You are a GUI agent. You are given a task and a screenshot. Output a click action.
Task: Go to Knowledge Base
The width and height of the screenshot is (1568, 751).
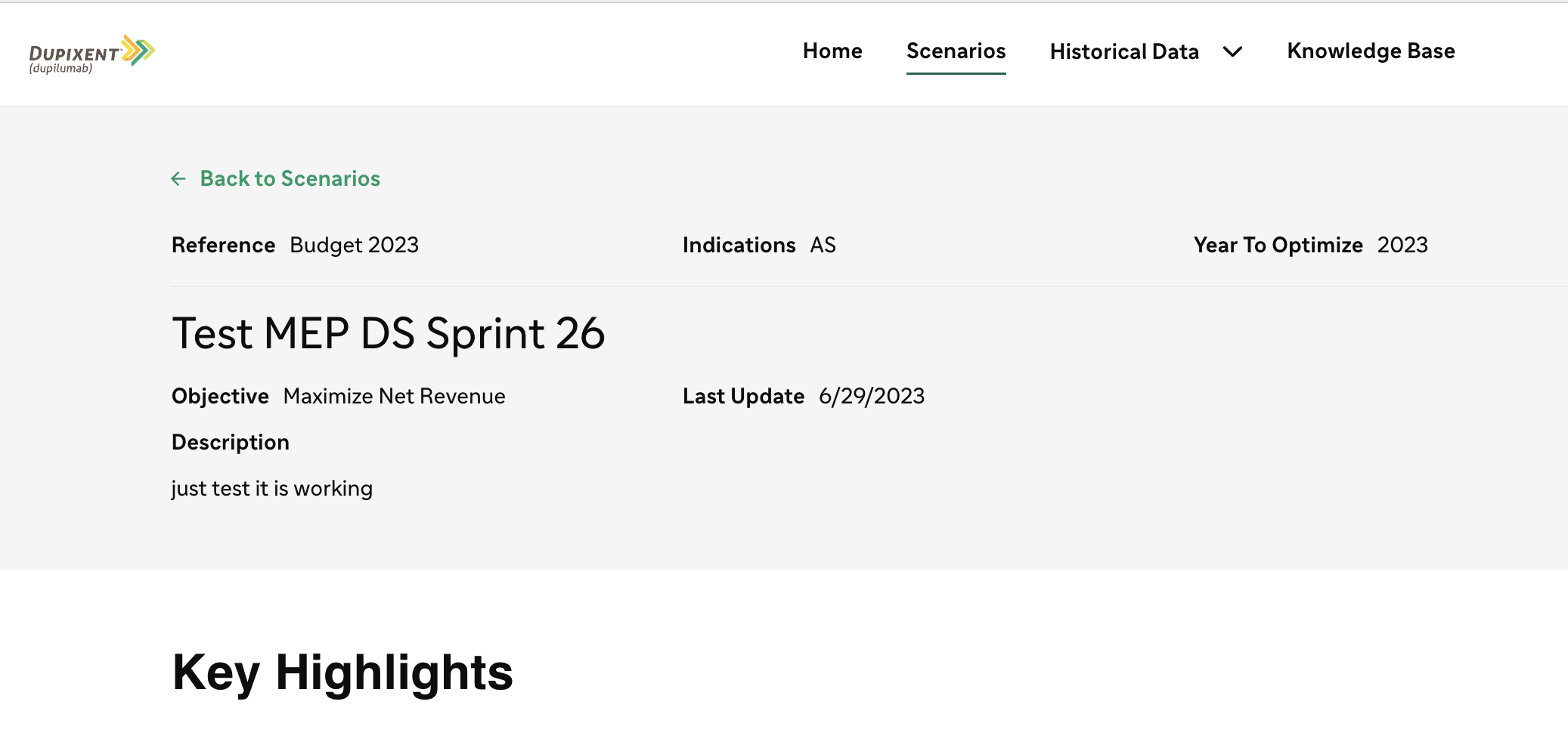pos(1371,51)
